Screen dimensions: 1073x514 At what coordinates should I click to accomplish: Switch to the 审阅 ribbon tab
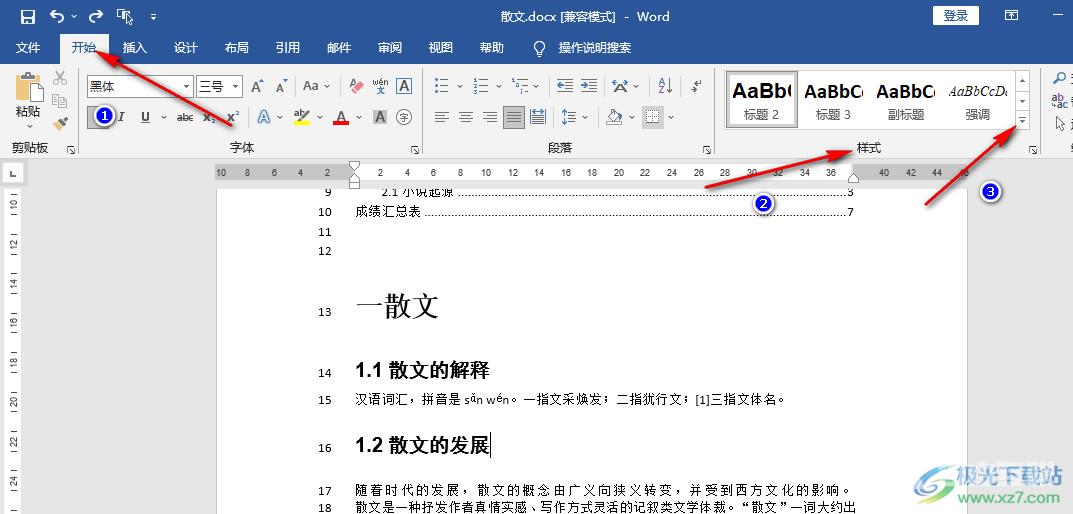point(390,48)
